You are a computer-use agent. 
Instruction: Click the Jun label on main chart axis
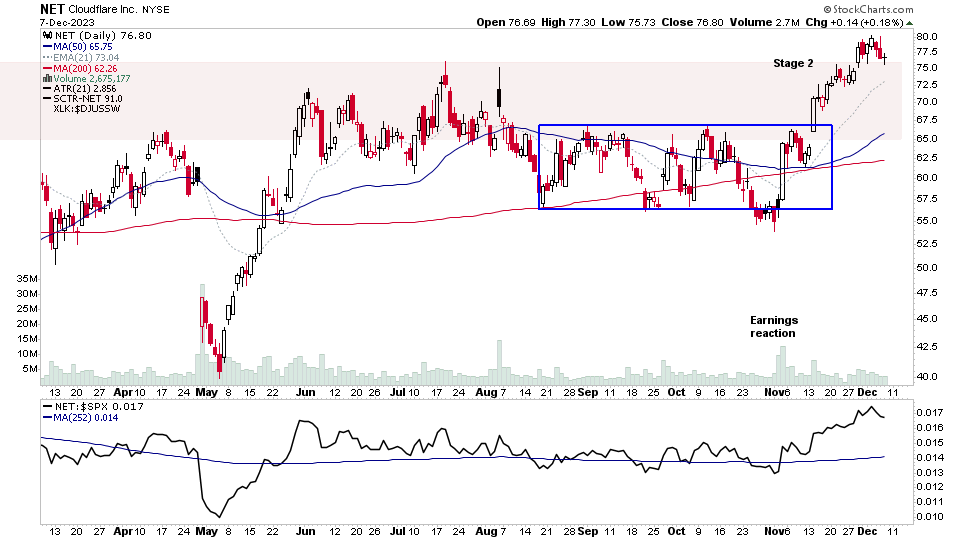pyautogui.click(x=305, y=392)
